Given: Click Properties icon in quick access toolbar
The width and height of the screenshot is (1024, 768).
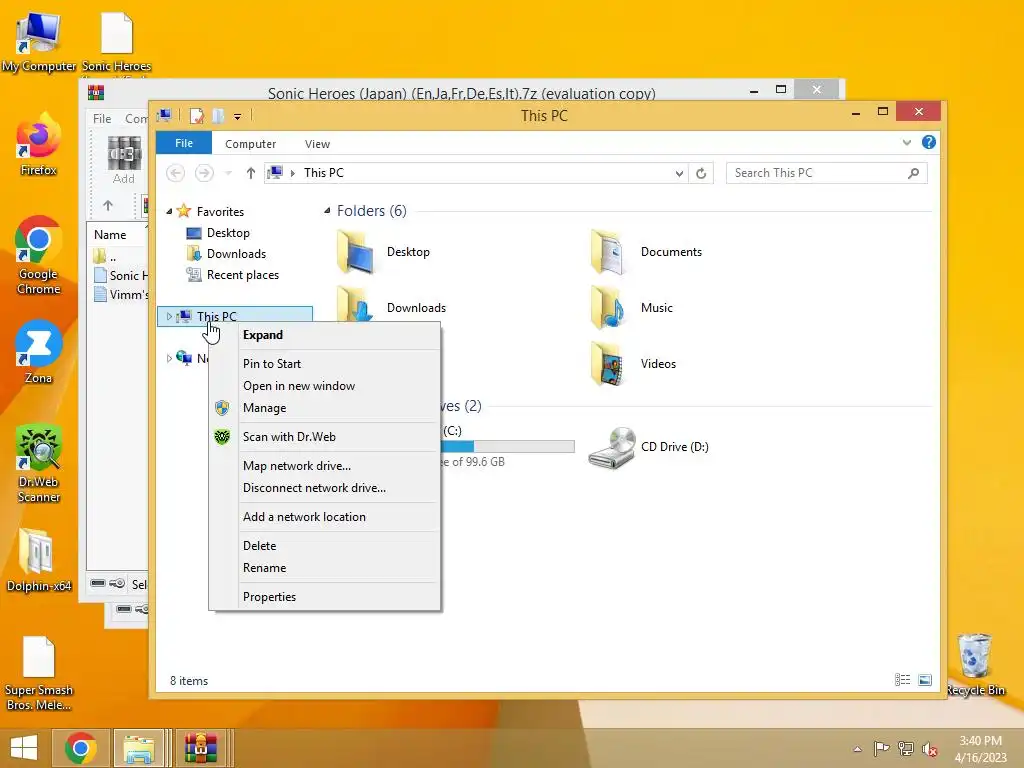Looking at the screenshot, I should [197, 116].
